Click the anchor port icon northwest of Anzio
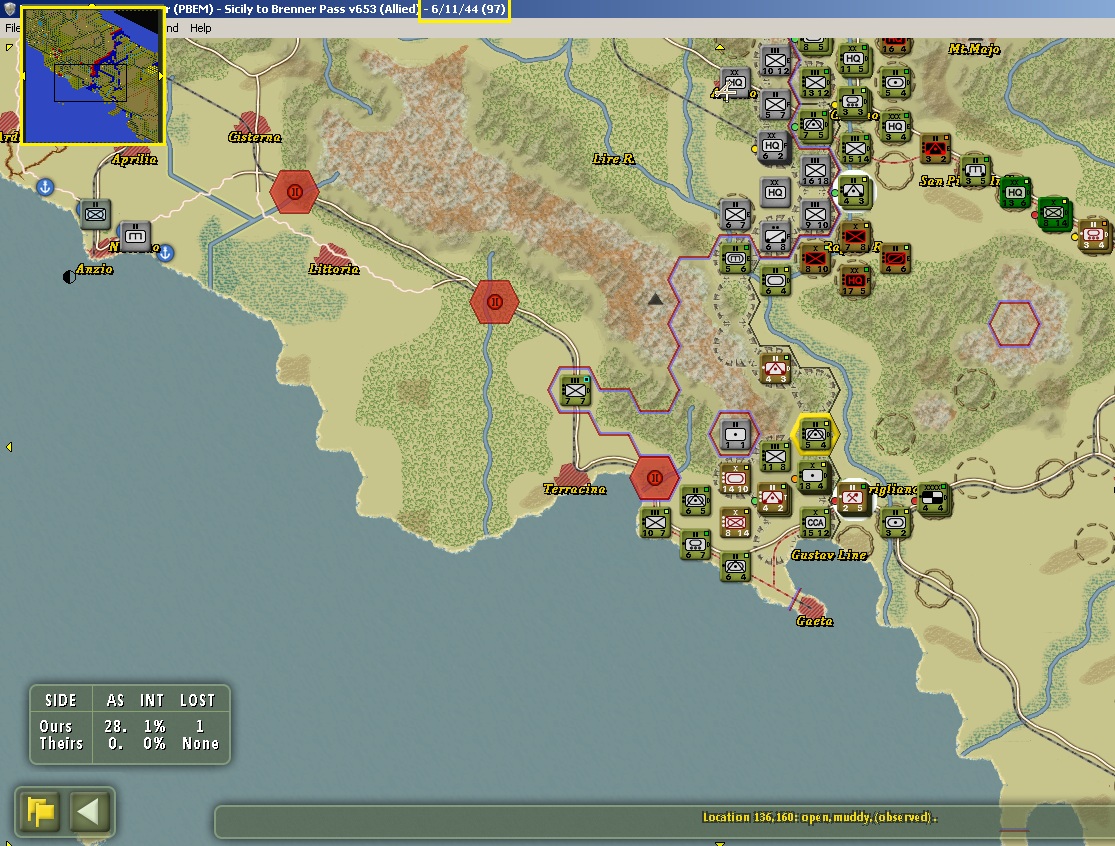 45,187
